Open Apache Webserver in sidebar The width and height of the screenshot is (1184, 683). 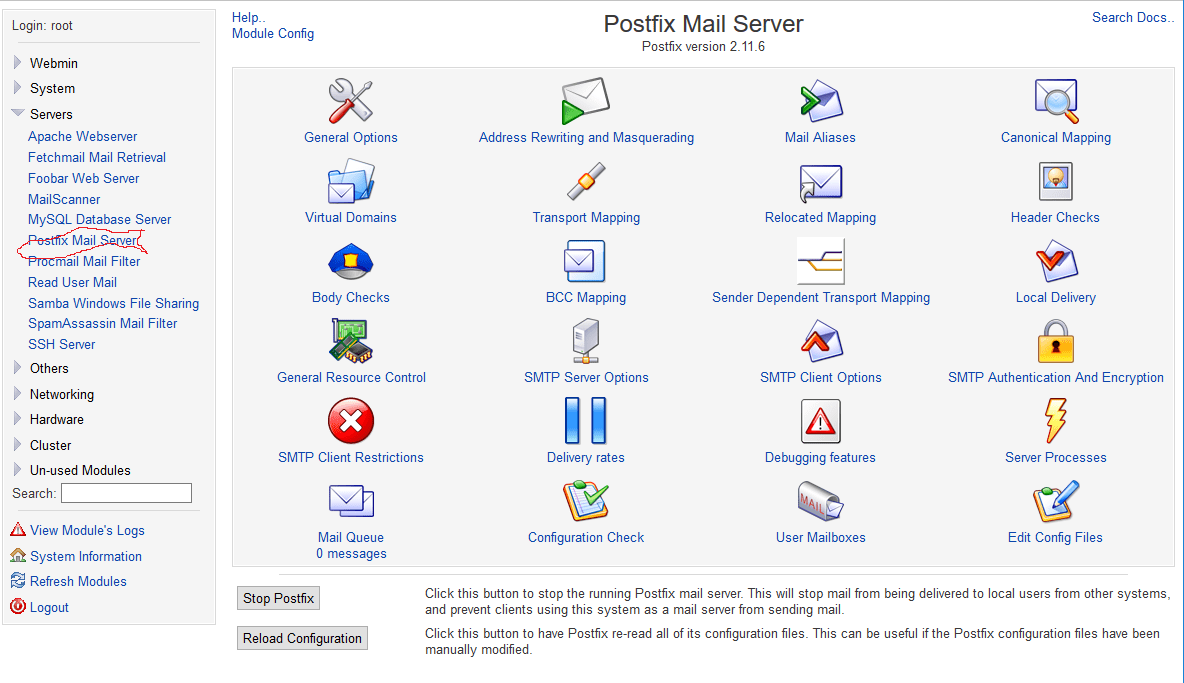82,137
